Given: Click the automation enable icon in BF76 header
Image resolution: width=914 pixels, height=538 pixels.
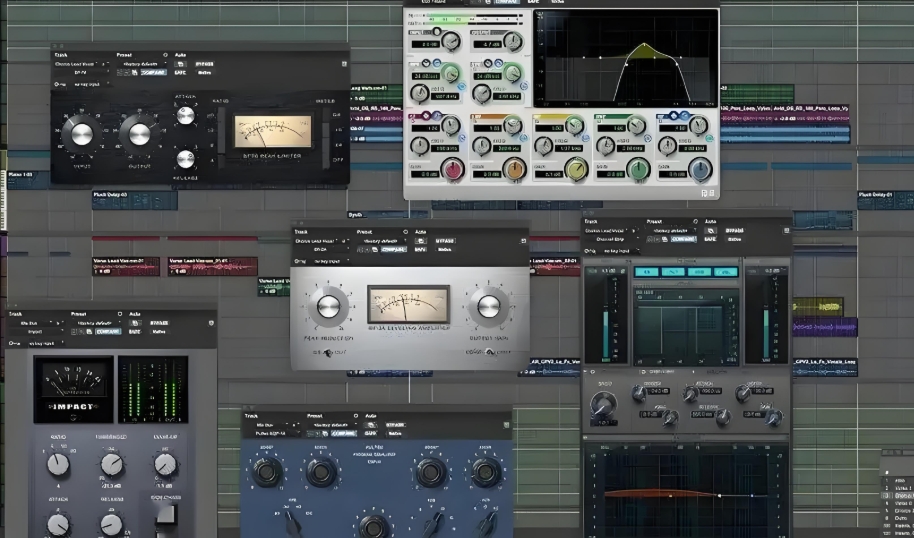Looking at the screenshot, I should [x=180, y=64].
